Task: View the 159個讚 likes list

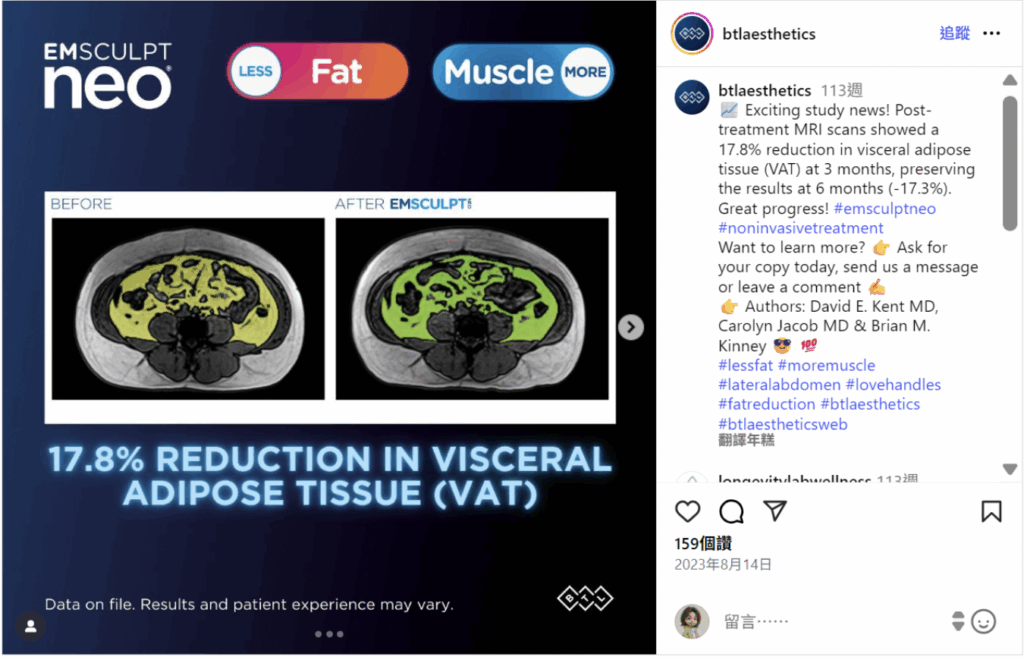Action: click(703, 543)
